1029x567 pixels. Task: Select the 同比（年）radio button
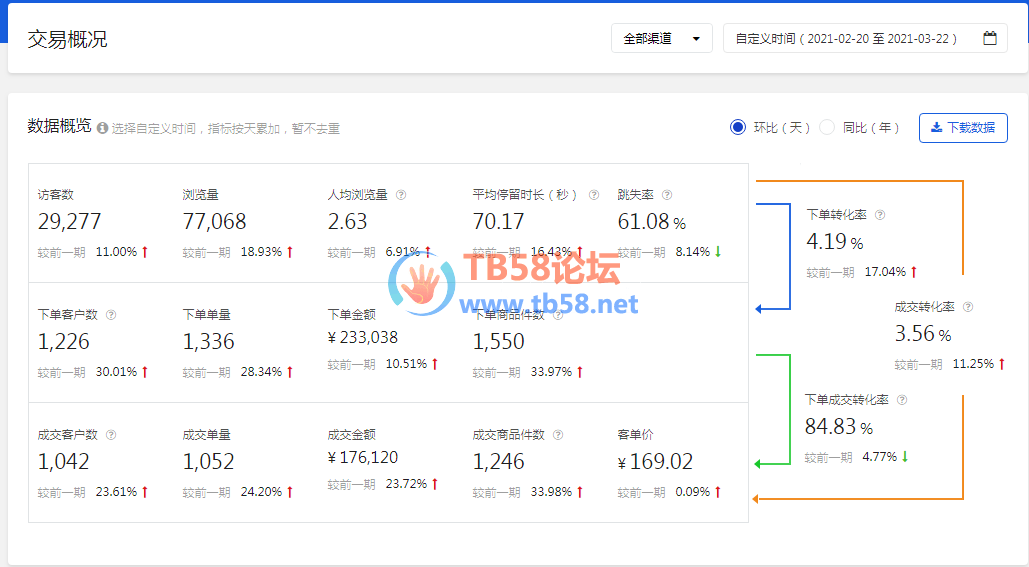(x=827, y=127)
